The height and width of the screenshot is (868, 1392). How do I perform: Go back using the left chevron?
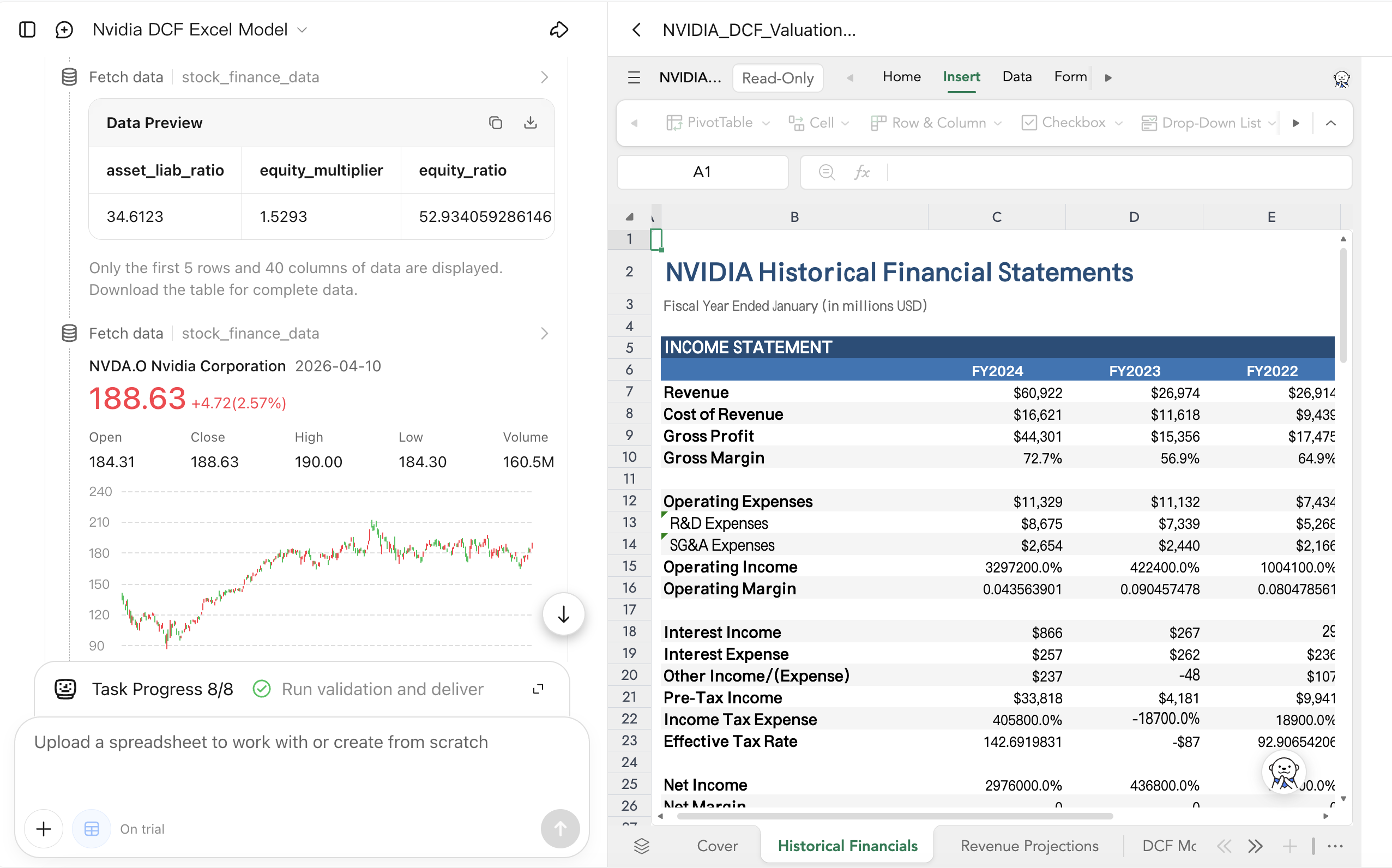pos(636,30)
